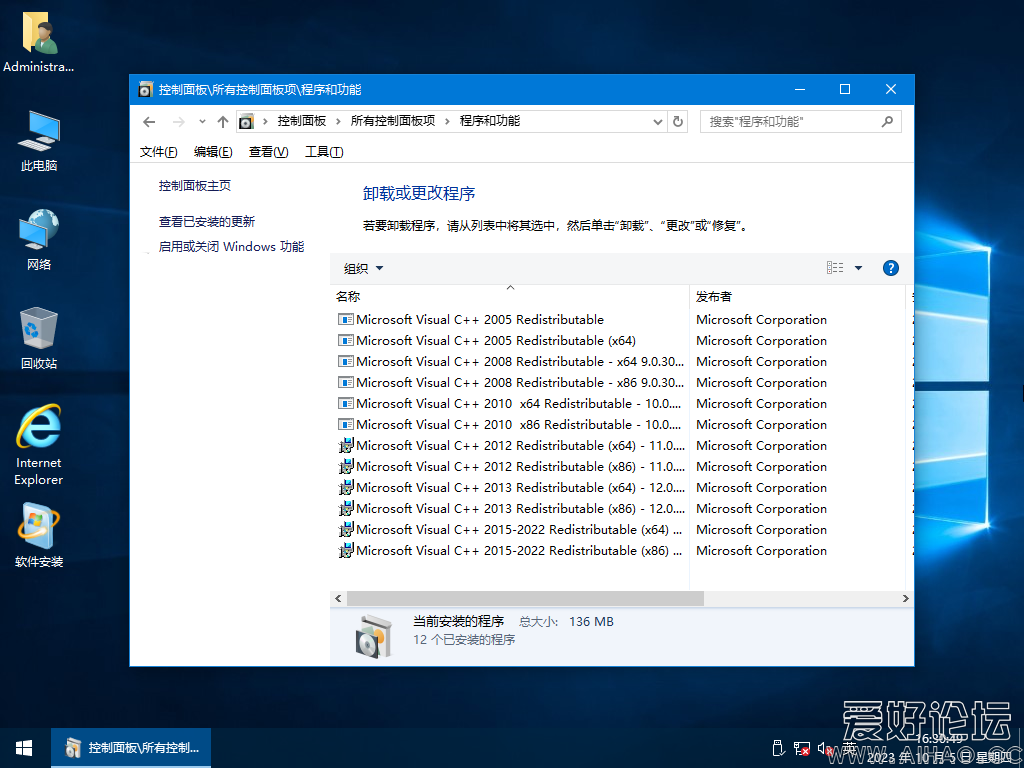Expand the address bar history dropdown

(657, 121)
